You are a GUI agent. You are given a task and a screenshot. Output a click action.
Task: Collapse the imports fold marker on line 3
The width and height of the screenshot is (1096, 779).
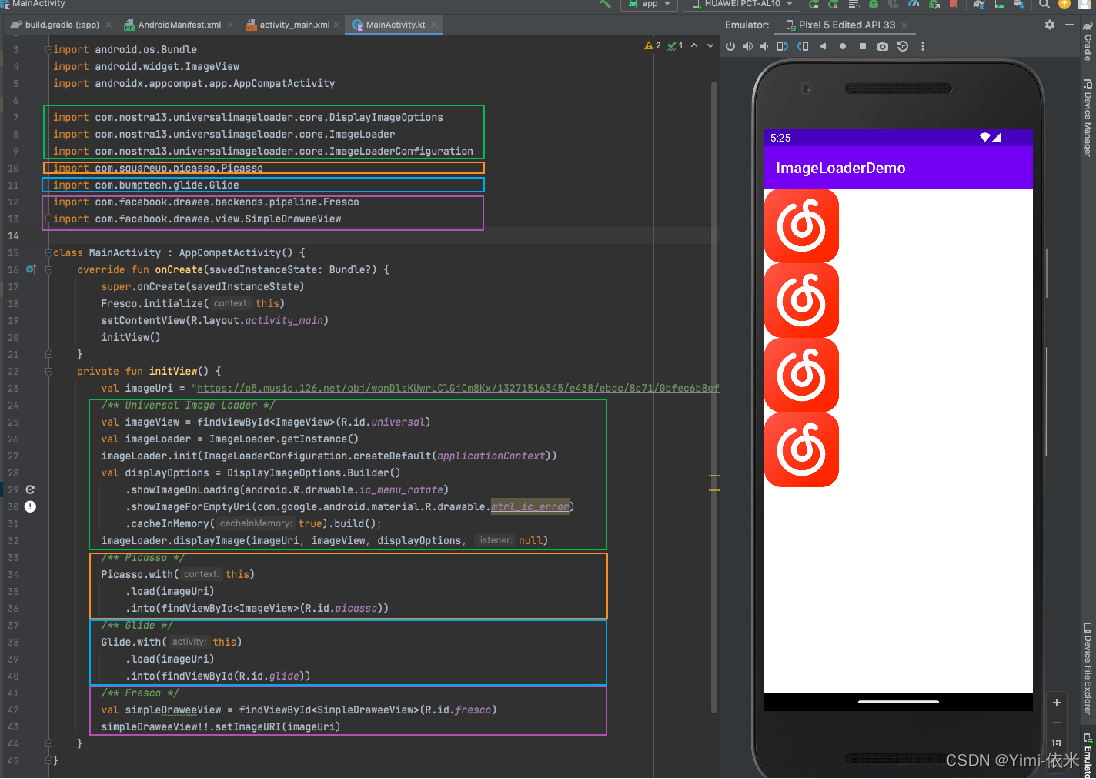pyautogui.click(x=48, y=50)
